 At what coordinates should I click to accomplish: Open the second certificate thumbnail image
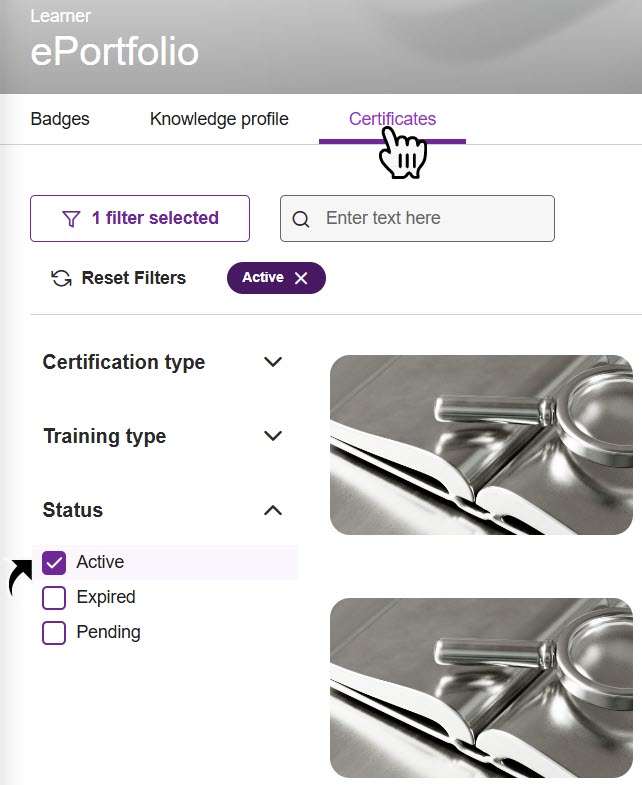[481, 688]
